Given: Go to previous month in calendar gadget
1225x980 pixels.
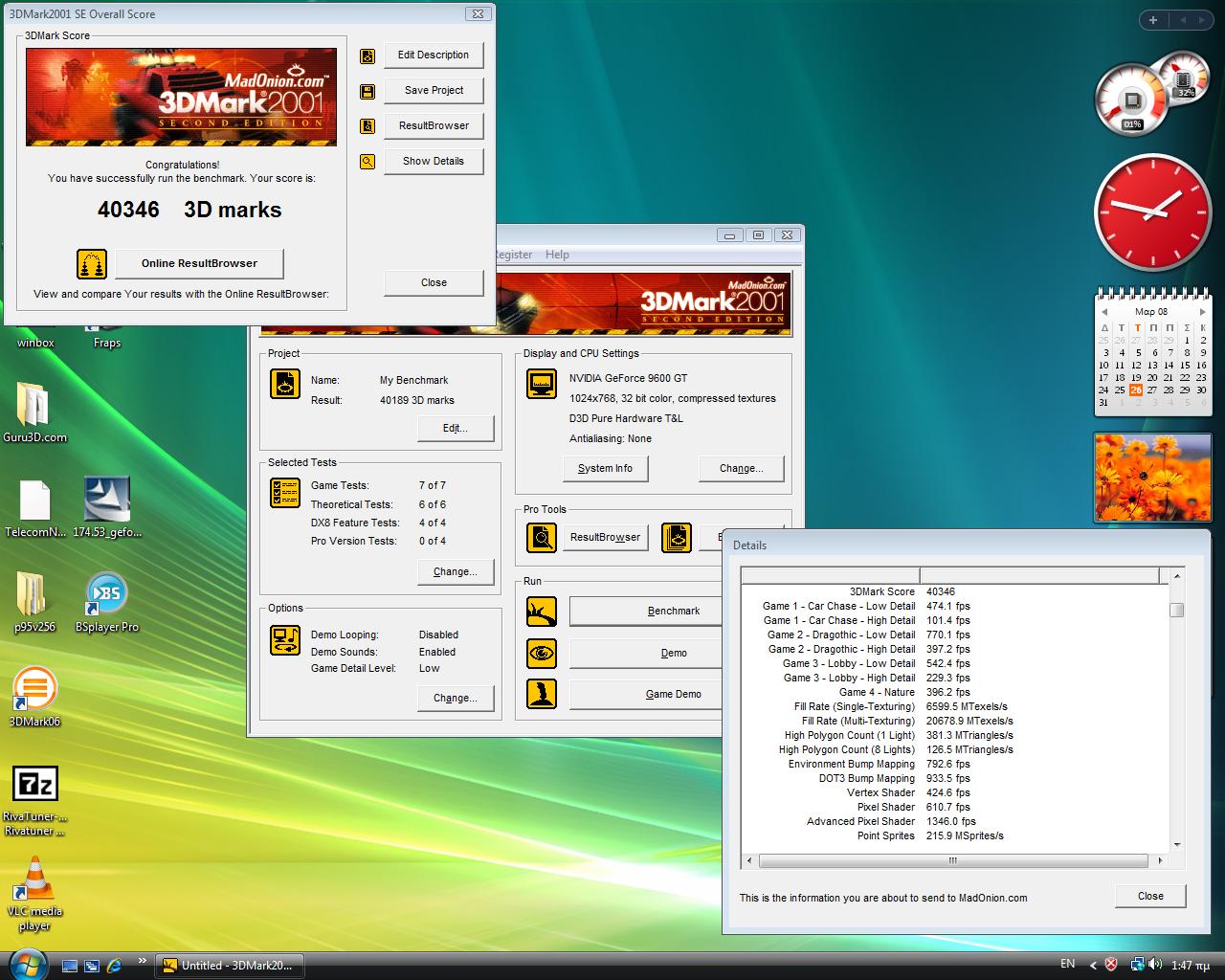Looking at the screenshot, I should click(x=1104, y=312).
